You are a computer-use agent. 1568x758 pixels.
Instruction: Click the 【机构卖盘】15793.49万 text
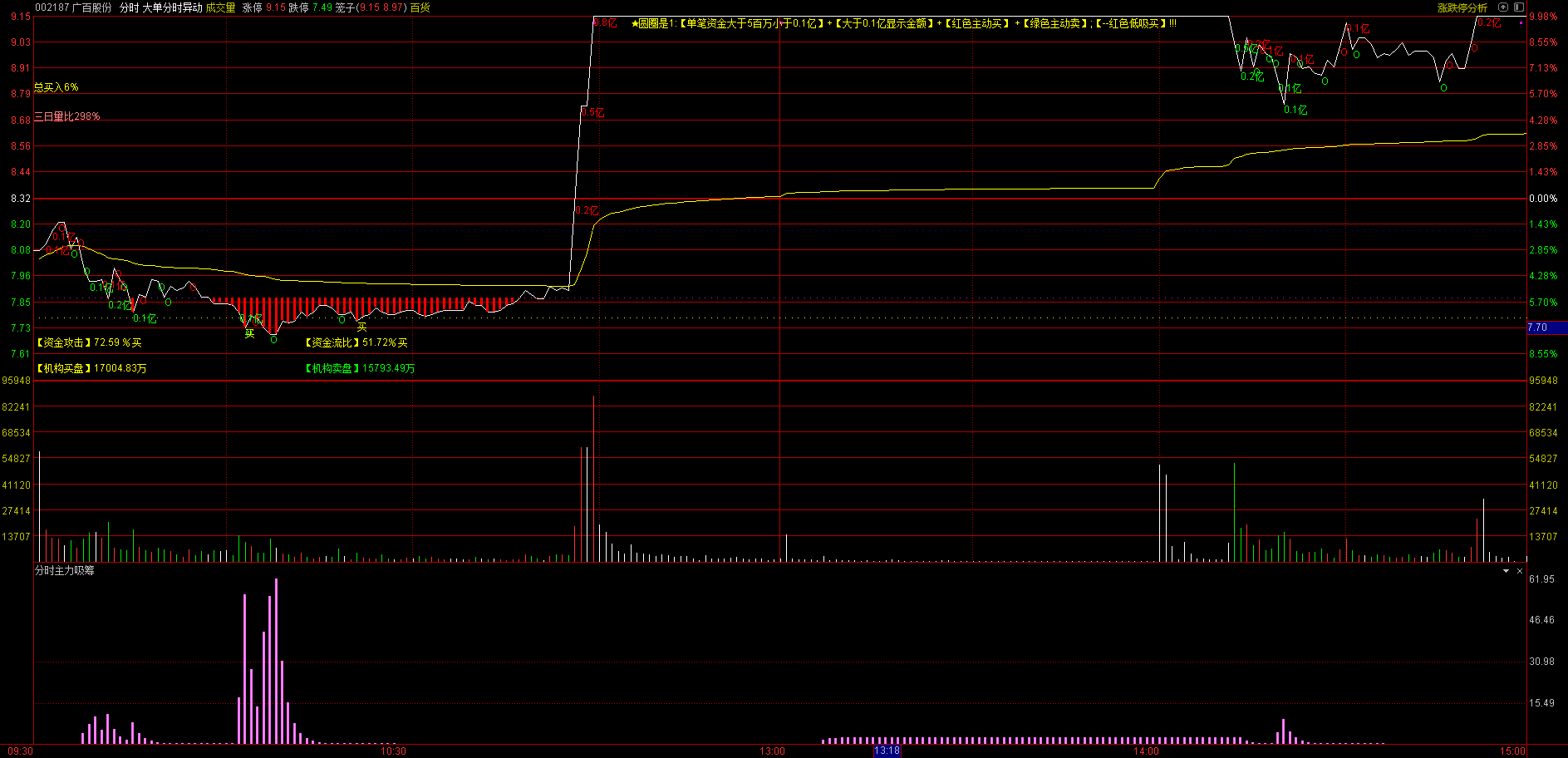pyautogui.click(x=360, y=368)
